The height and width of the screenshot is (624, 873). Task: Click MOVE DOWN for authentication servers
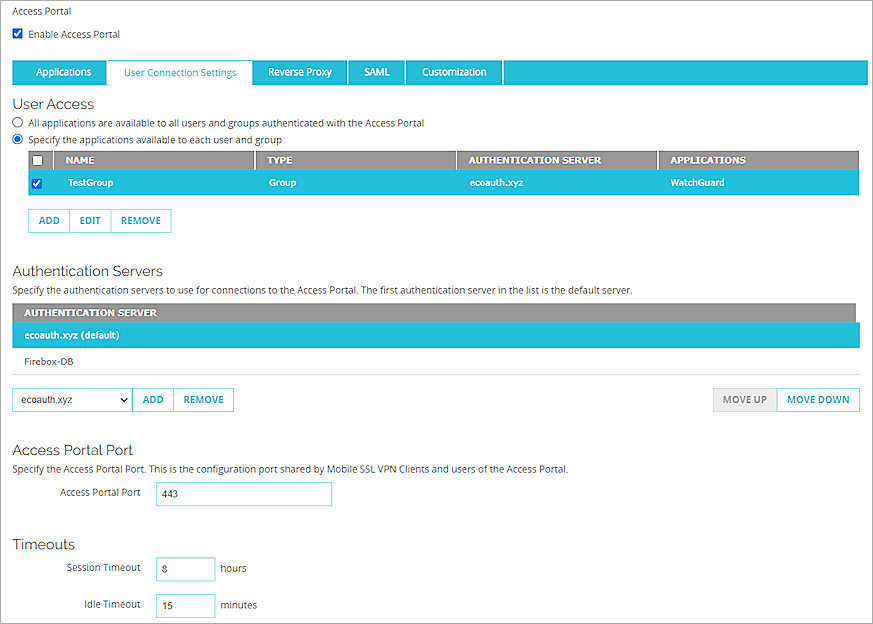(817, 399)
